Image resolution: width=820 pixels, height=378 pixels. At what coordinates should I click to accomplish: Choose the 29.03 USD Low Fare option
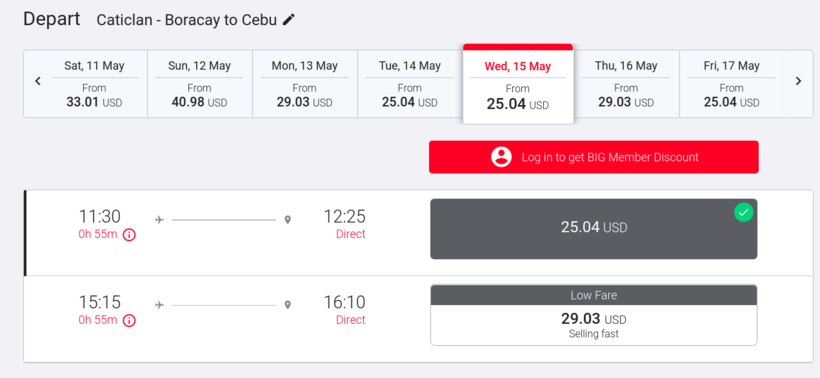coord(594,315)
